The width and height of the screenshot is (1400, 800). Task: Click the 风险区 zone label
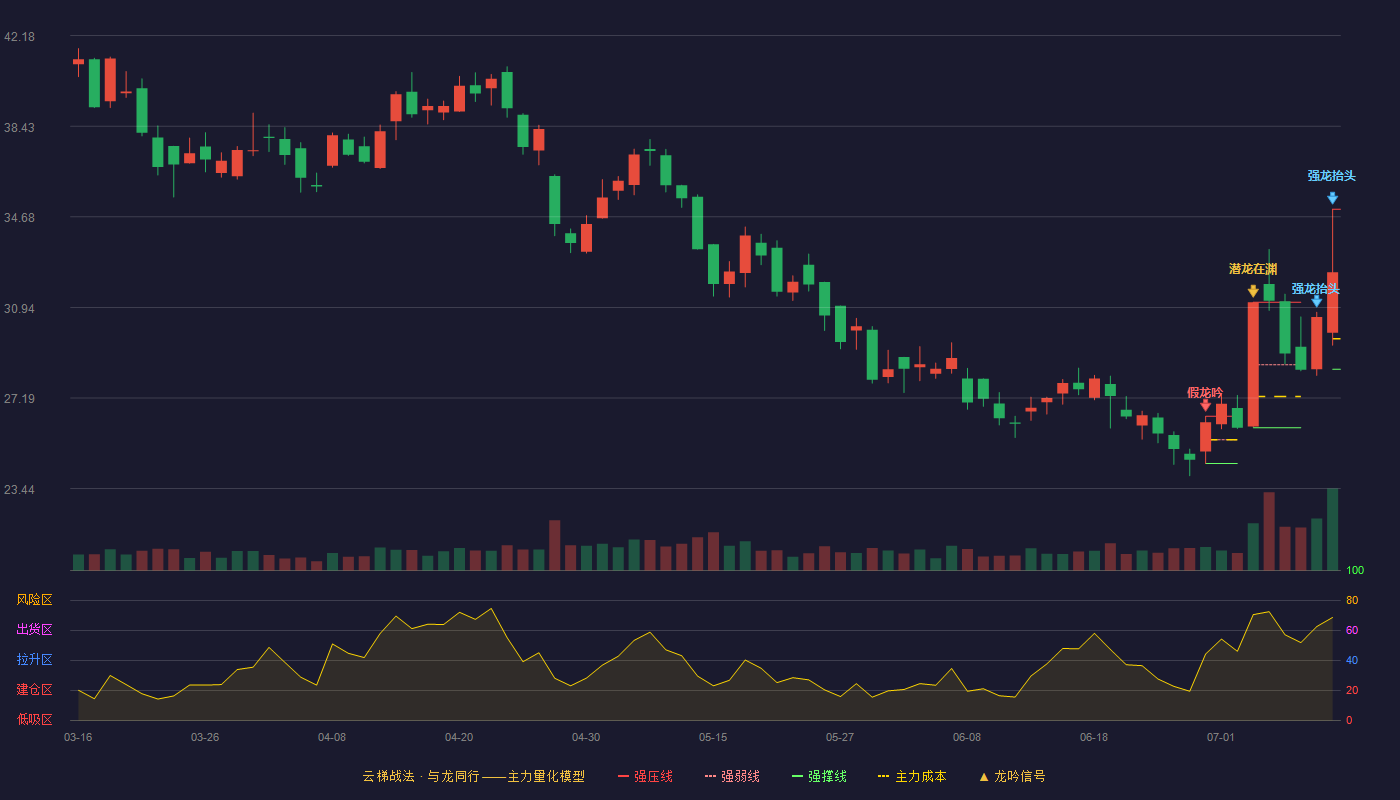pyautogui.click(x=34, y=600)
